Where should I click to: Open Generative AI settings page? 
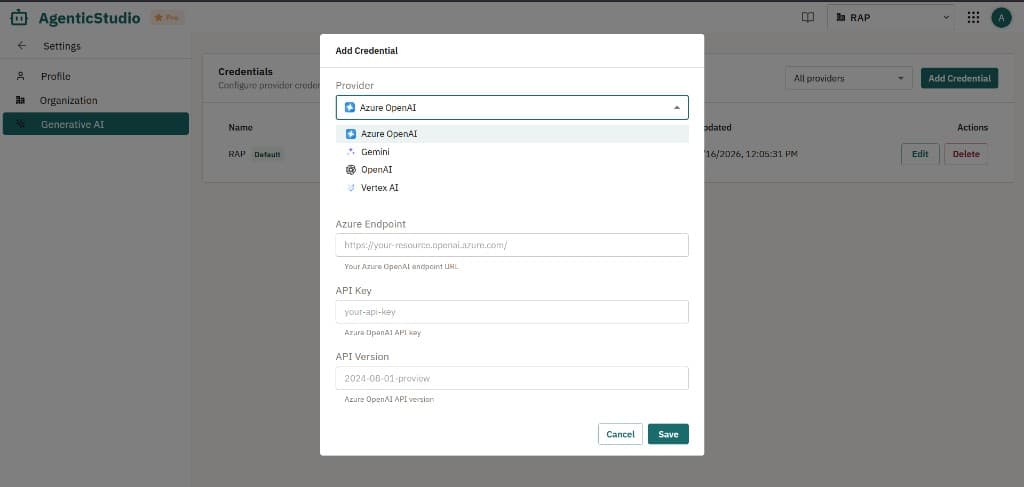pos(95,124)
